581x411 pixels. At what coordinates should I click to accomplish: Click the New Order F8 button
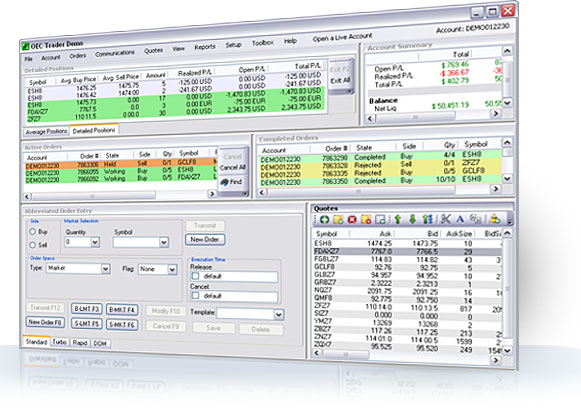tap(45, 322)
